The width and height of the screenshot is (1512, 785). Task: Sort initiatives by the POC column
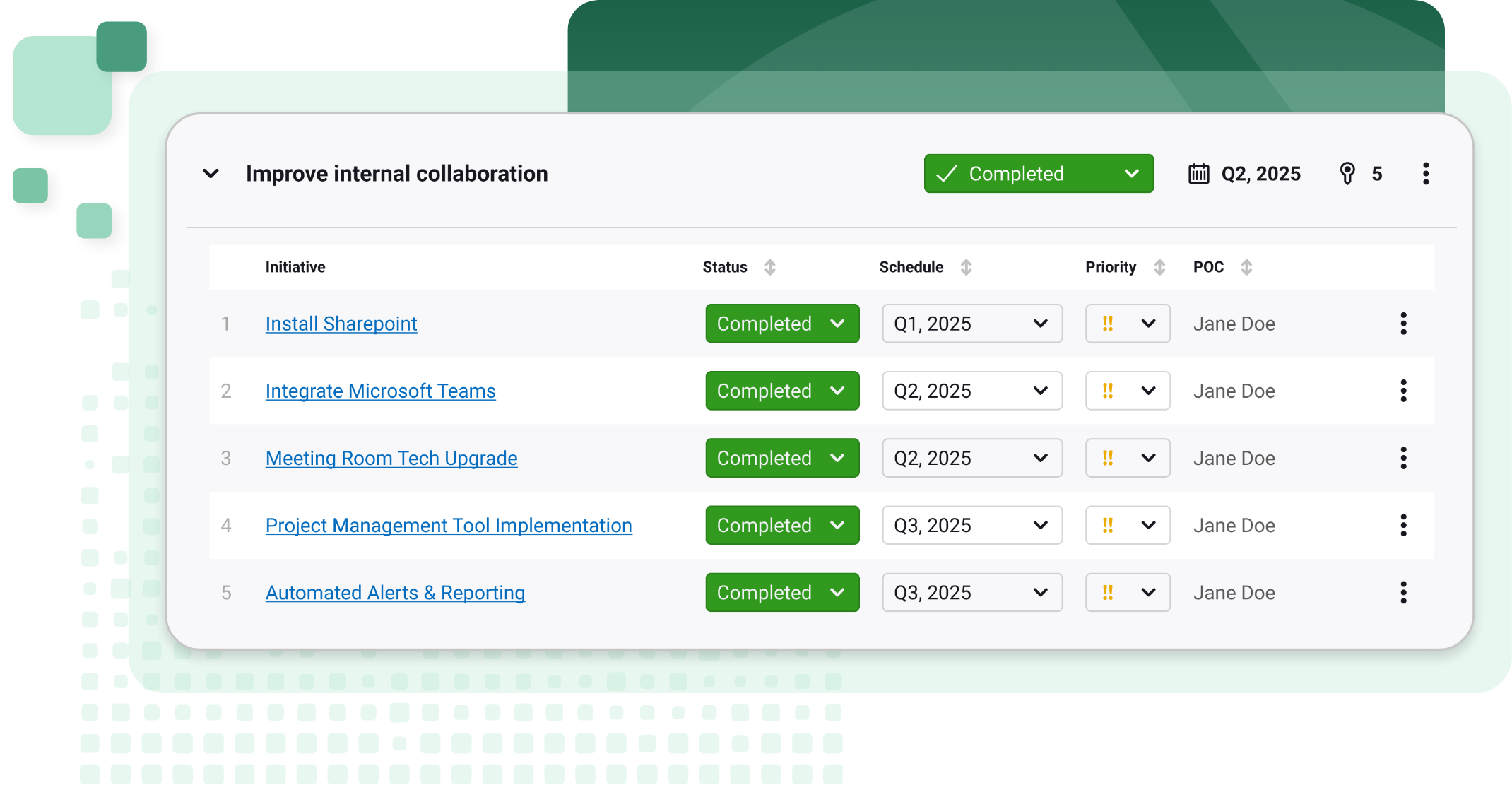click(1246, 267)
